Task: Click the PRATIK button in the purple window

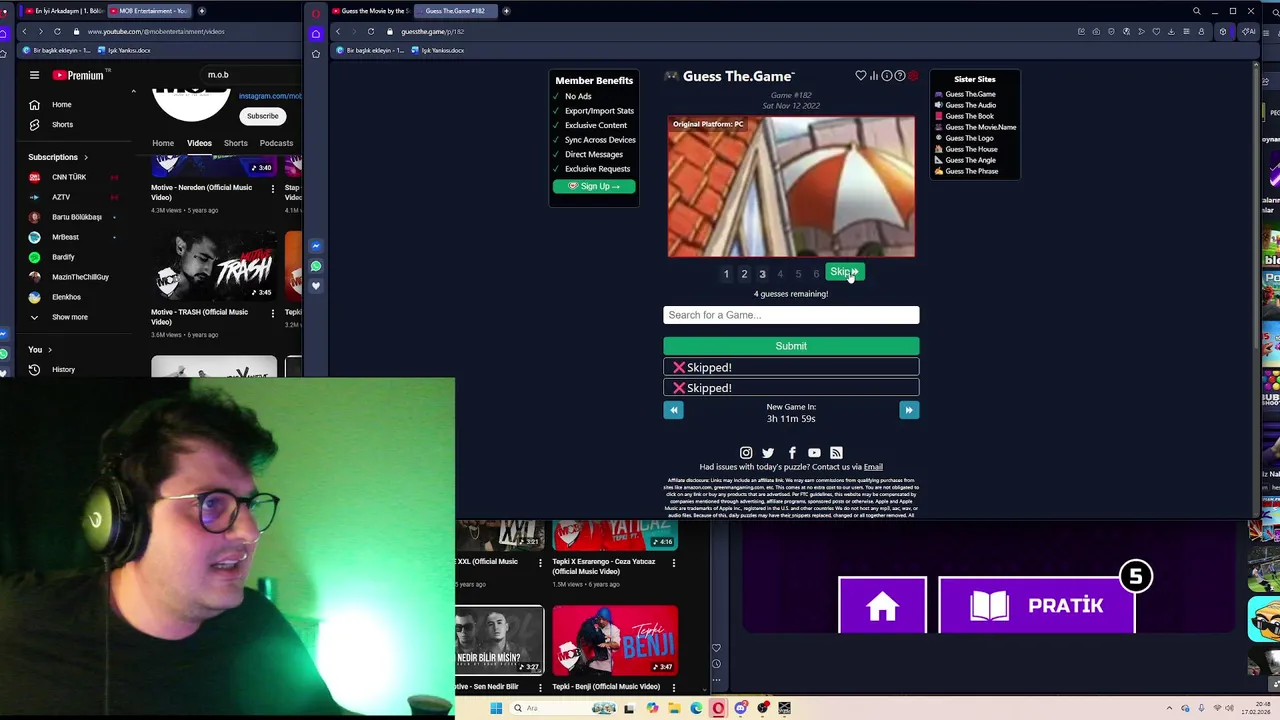Action: pos(1037,605)
